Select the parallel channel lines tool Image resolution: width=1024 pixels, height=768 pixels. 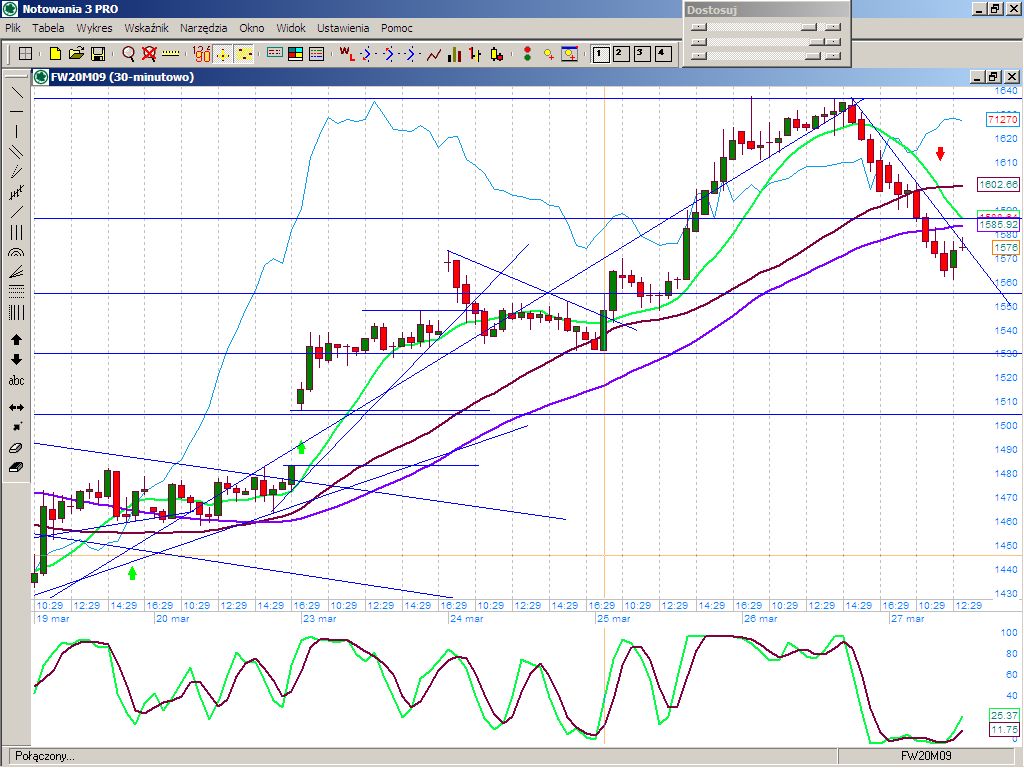coord(16,152)
